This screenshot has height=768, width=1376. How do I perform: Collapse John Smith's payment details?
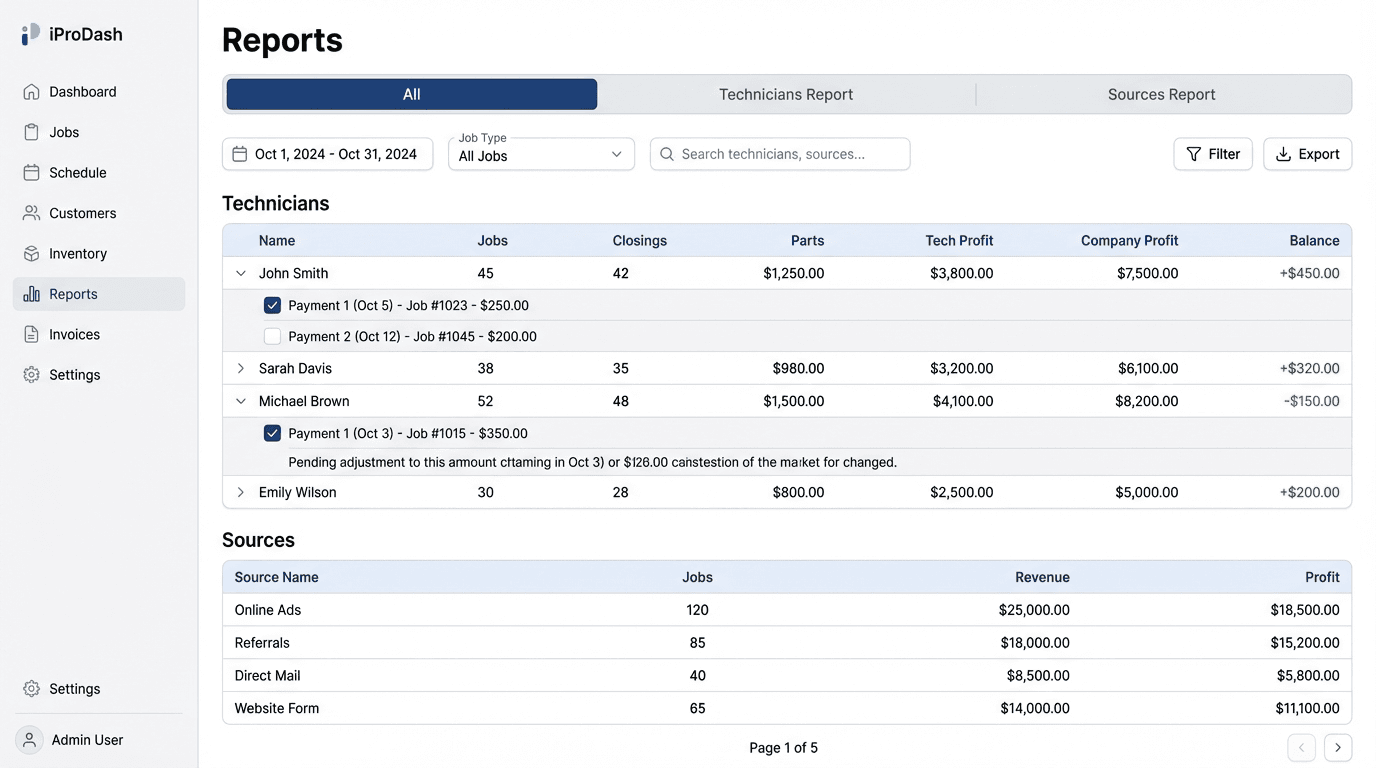[240, 272]
